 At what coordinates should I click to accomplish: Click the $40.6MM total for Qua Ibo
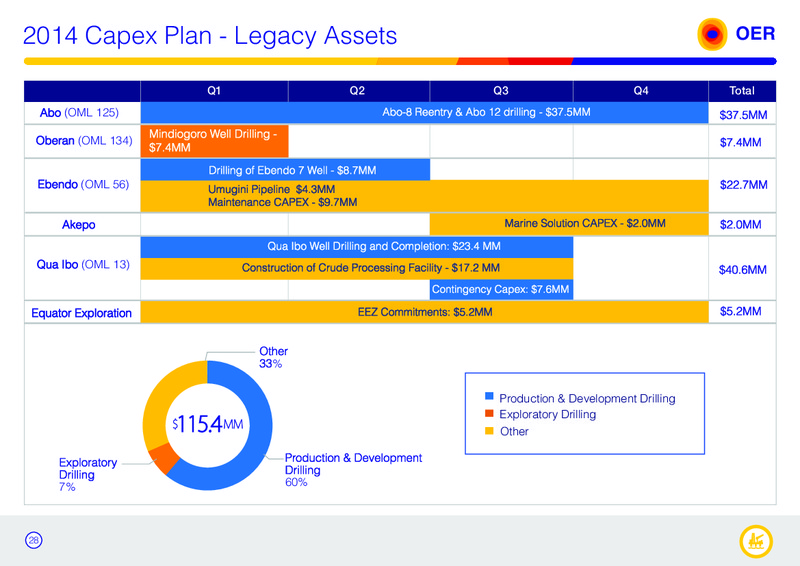pyautogui.click(x=742, y=269)
